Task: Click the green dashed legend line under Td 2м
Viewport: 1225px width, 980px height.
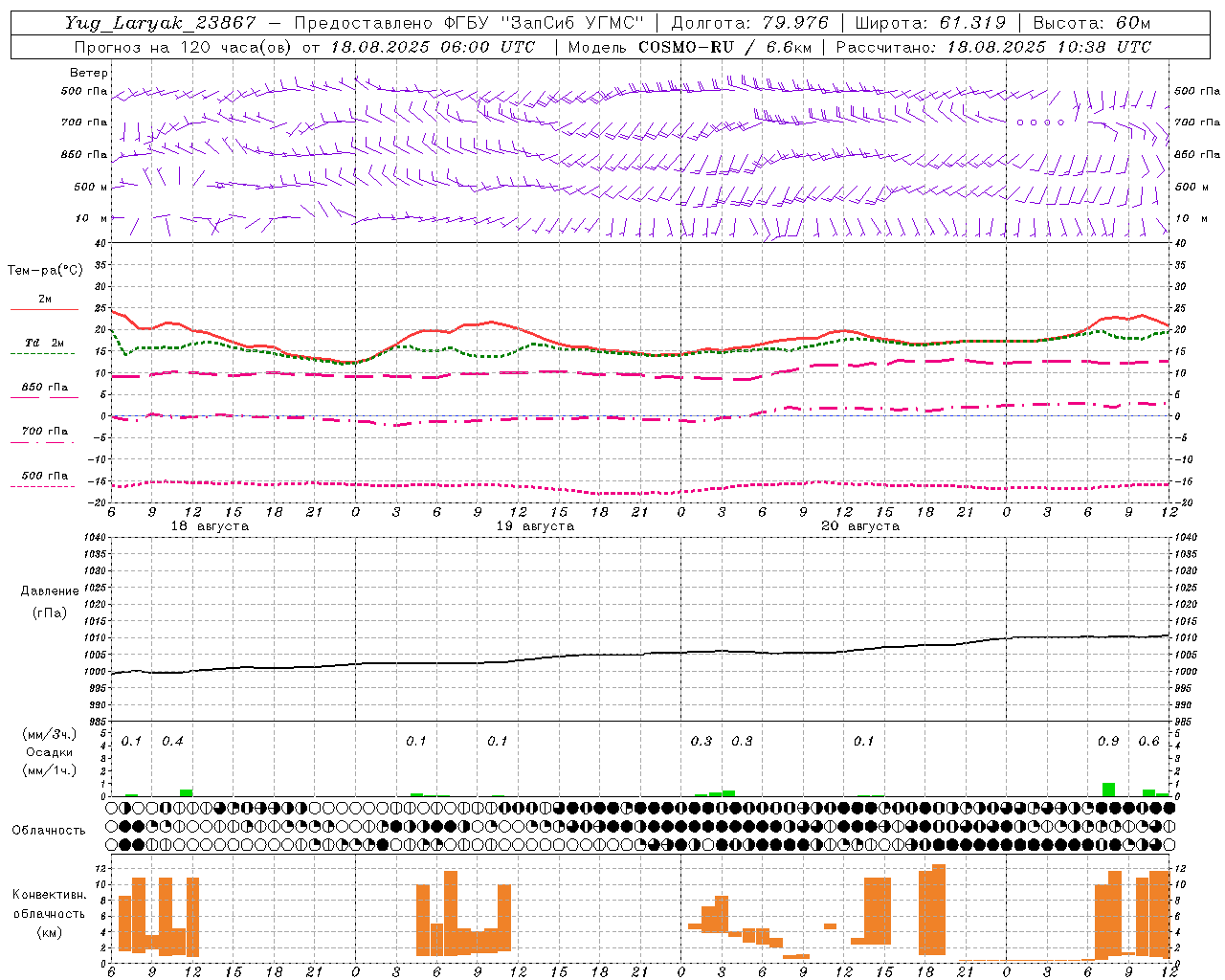Action: (43, 353)
